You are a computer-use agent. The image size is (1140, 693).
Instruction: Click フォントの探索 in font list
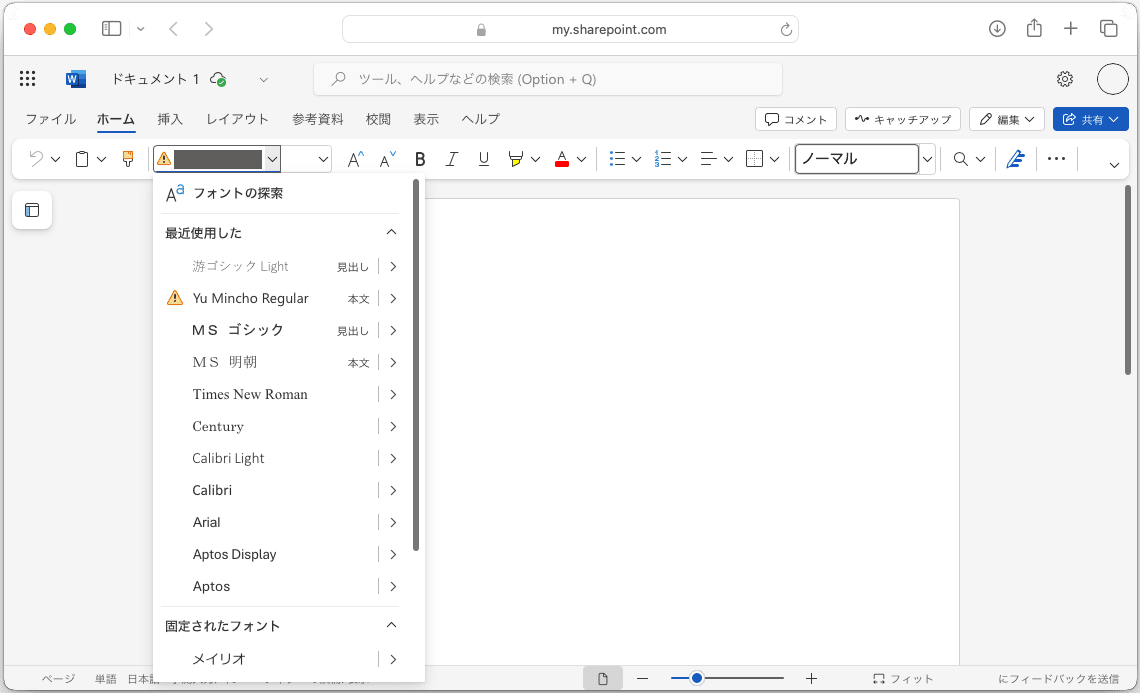[x=238, y=193]
